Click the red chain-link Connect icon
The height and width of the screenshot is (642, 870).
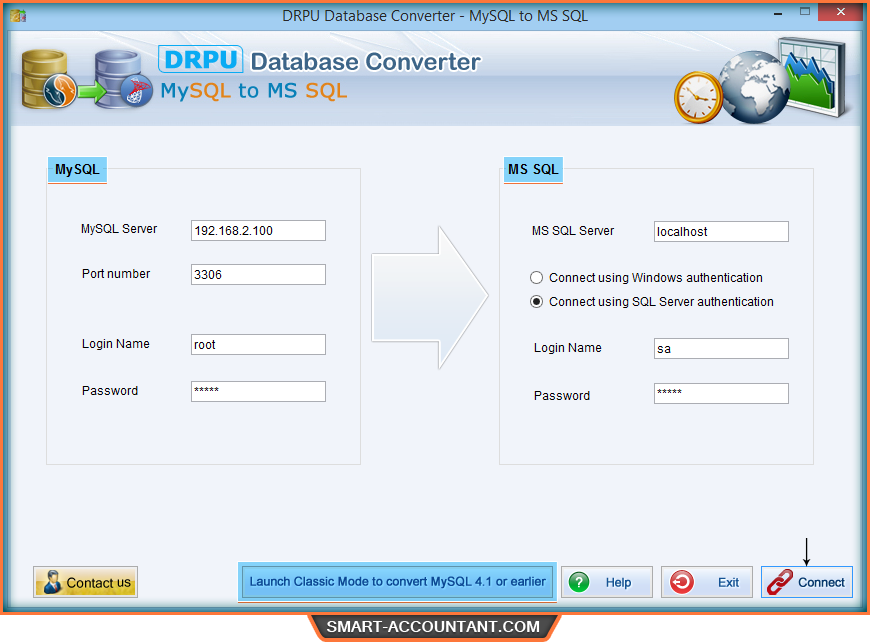pyautogui.click(x=780, y=583)
